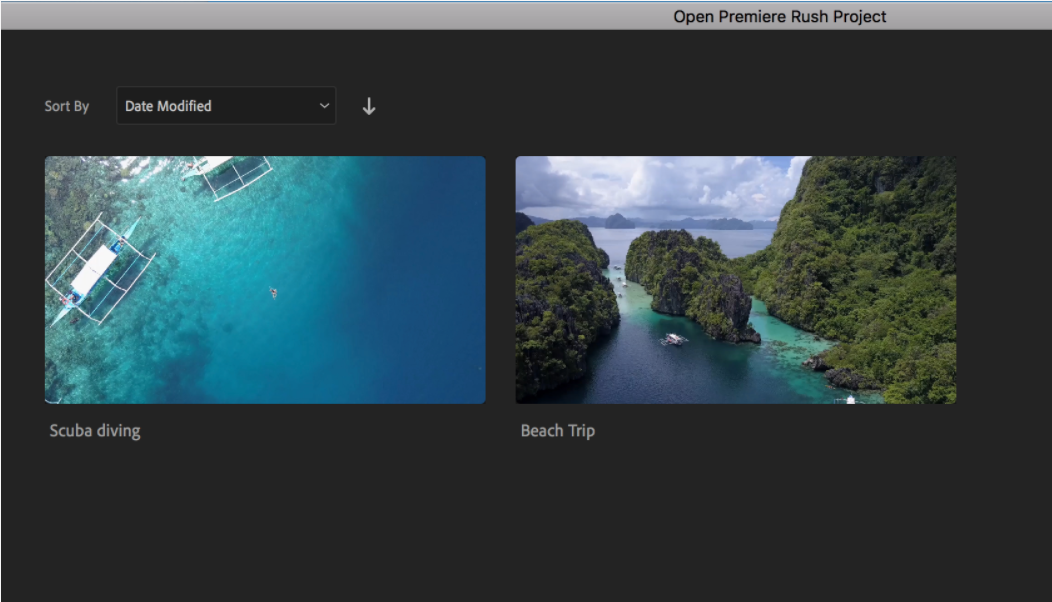The height and width of the screenshot is (602, 1052).
Task: Open the Date Modified sort dropdown
Action: click(226, 105)
